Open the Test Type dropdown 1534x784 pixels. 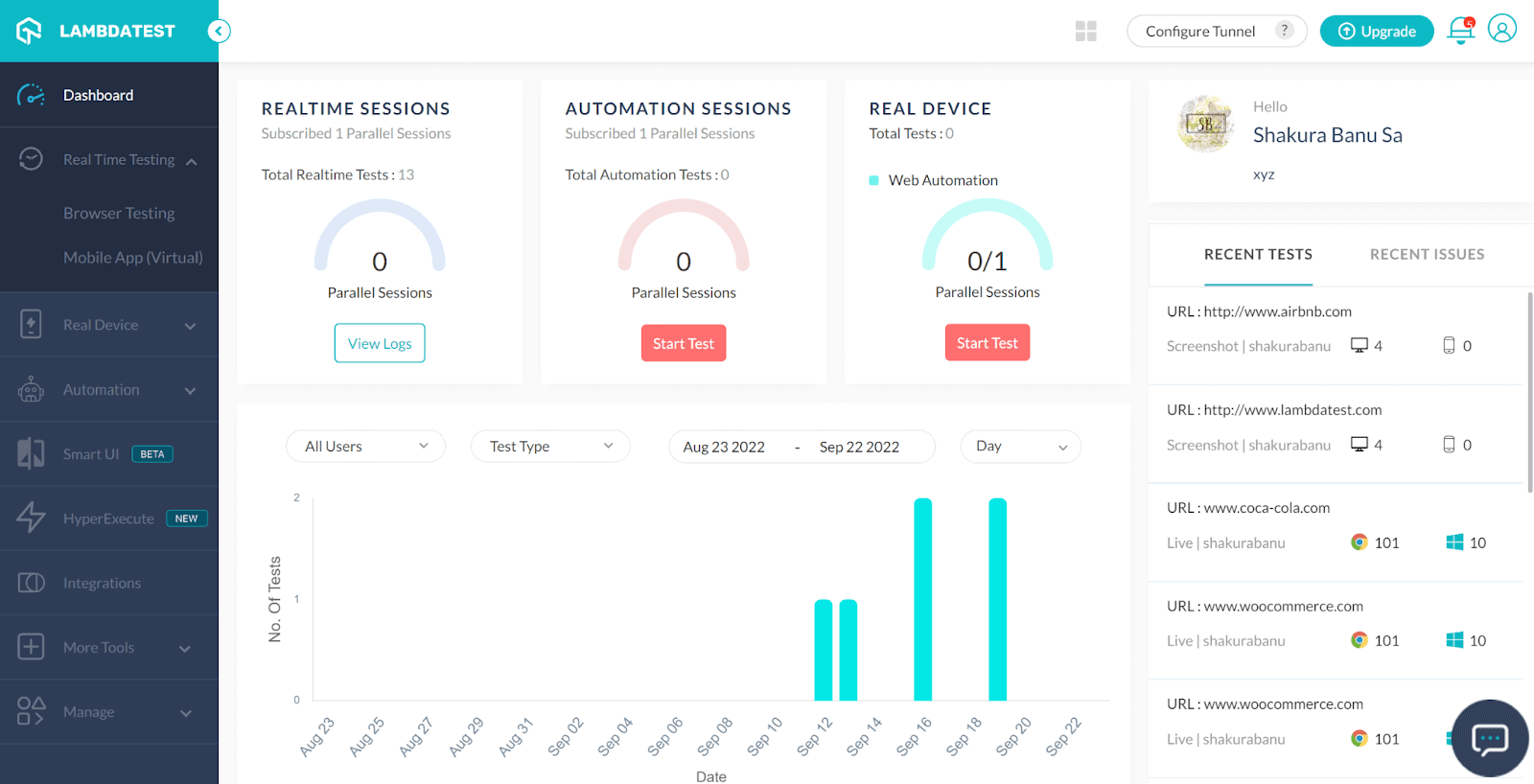click(x=549, y=447)
